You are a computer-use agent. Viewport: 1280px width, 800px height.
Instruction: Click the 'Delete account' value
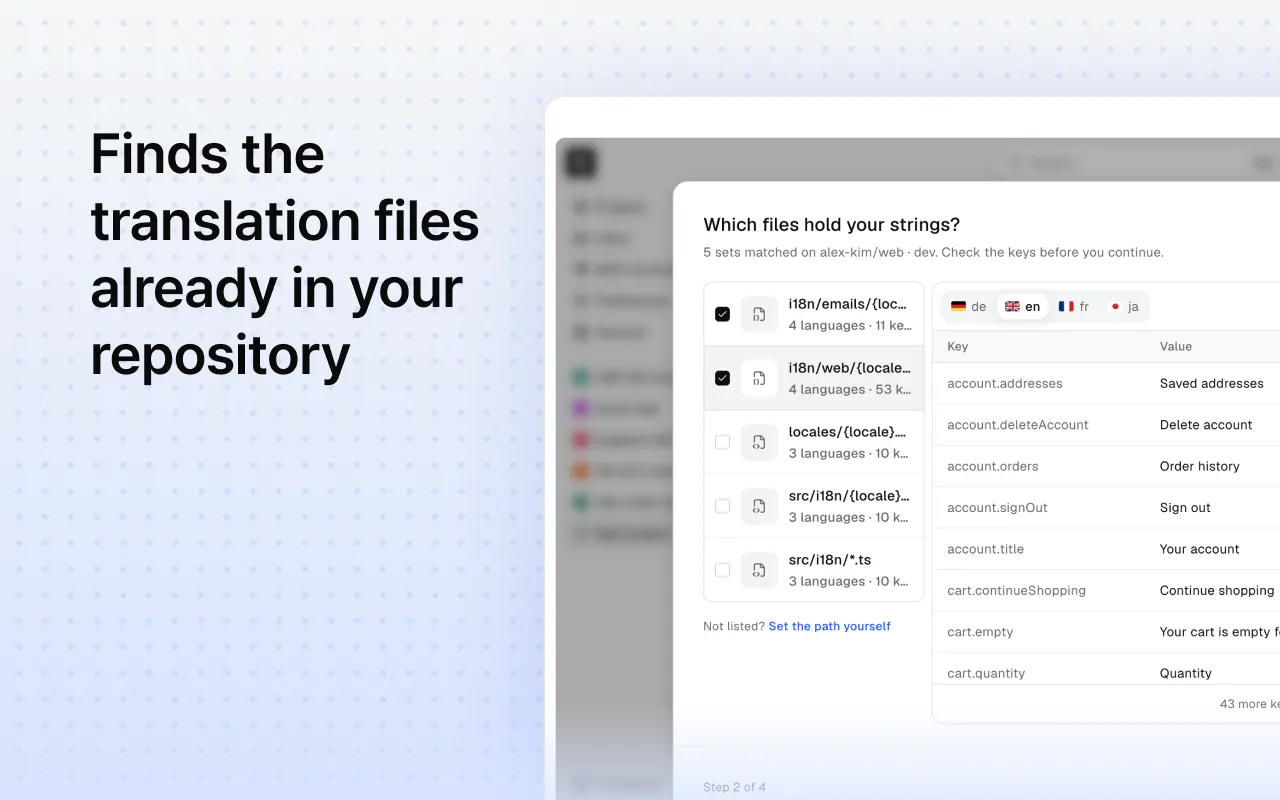(1206, 425)
